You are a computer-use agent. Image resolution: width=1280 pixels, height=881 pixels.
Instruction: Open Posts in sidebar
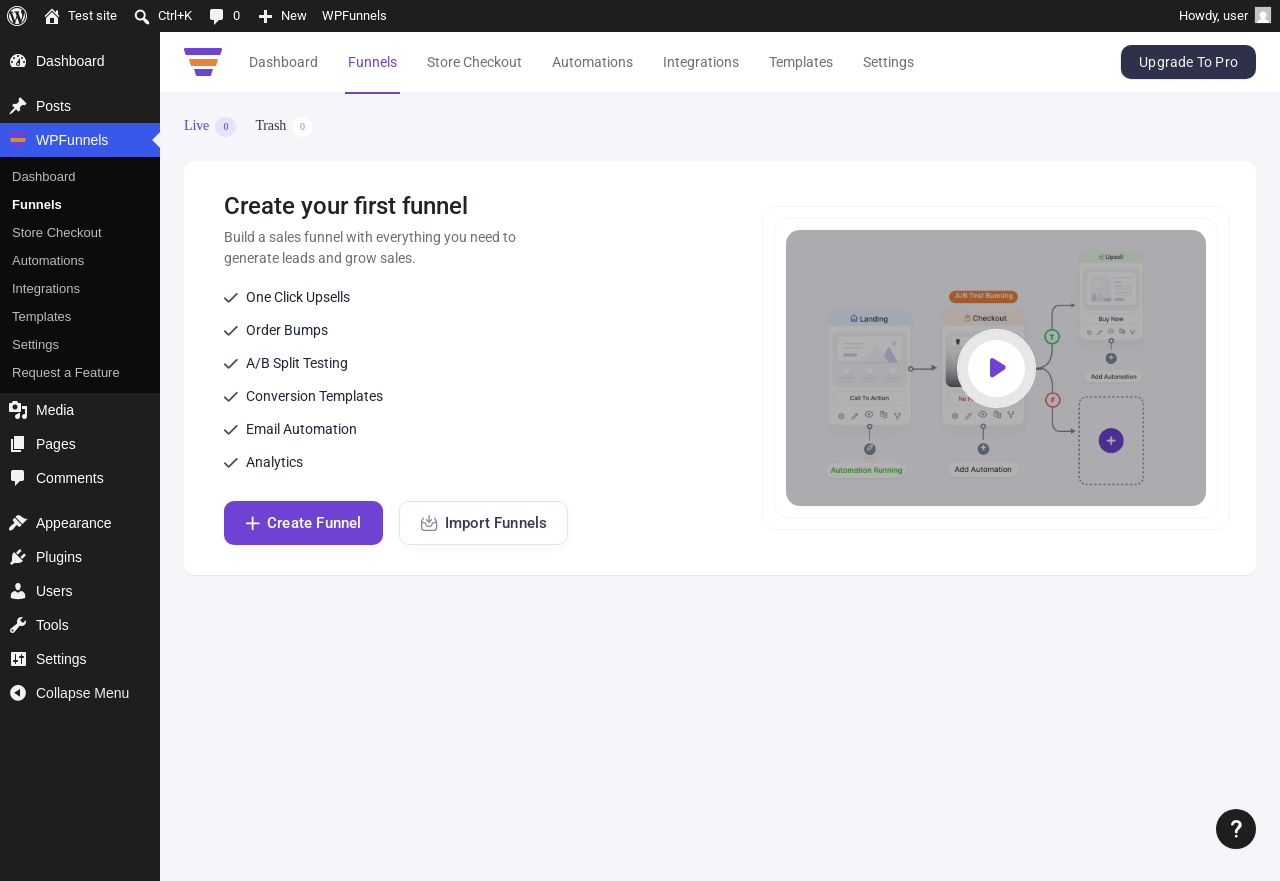[80, 106]
